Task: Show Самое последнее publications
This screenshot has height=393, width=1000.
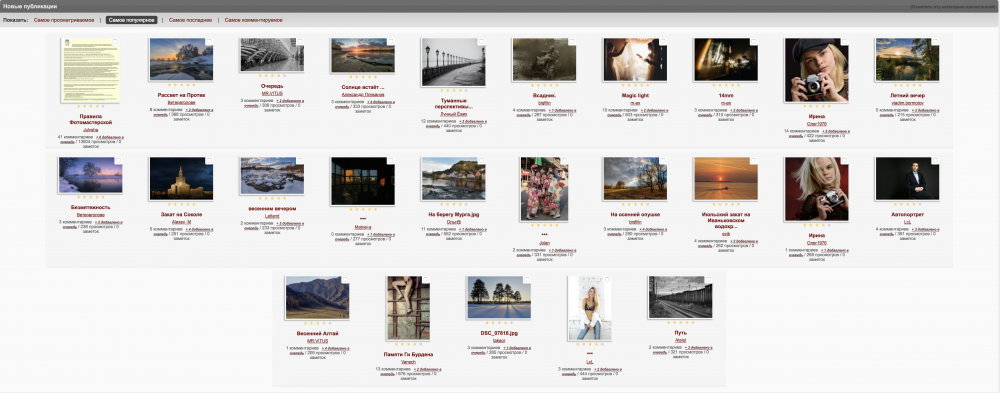Action: click(190, 20)
